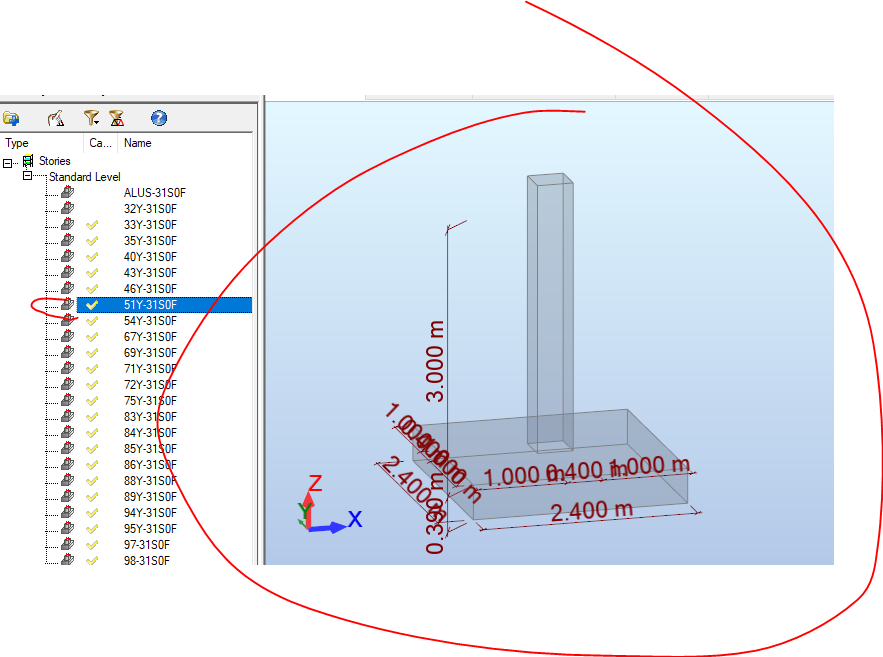The image size is (883, 657).
Task: Toggle the checkmark beside 33Y-31S0F
Action: 94,224
